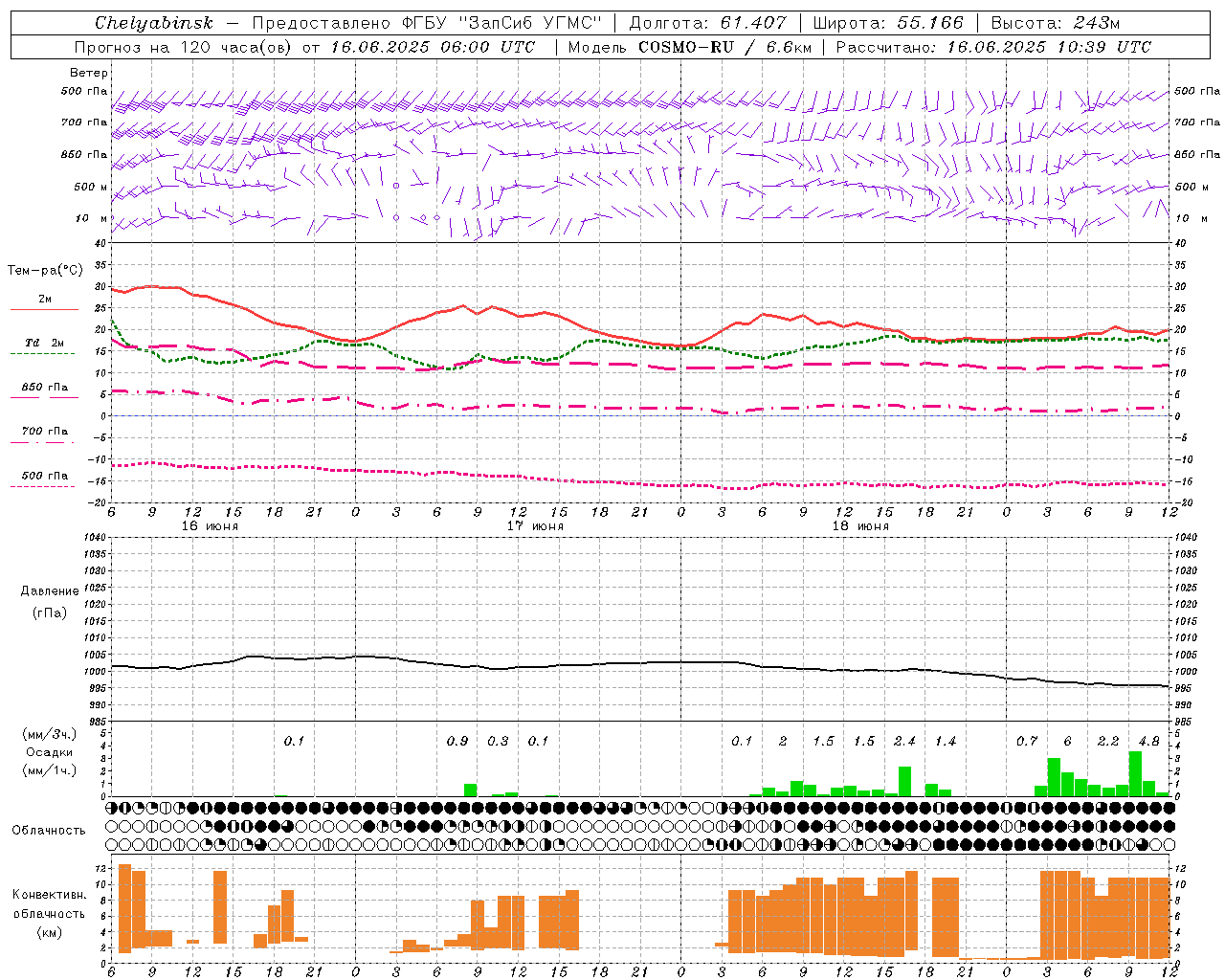This screenshot has width=1225, height=980.
Task: Click the 0.9 precipitation value
Action: tap(457, 742)
